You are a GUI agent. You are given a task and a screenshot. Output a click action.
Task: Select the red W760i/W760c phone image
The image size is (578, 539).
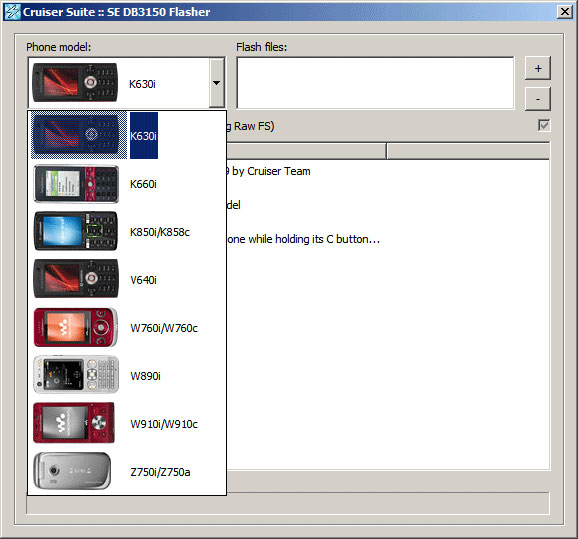76,327
